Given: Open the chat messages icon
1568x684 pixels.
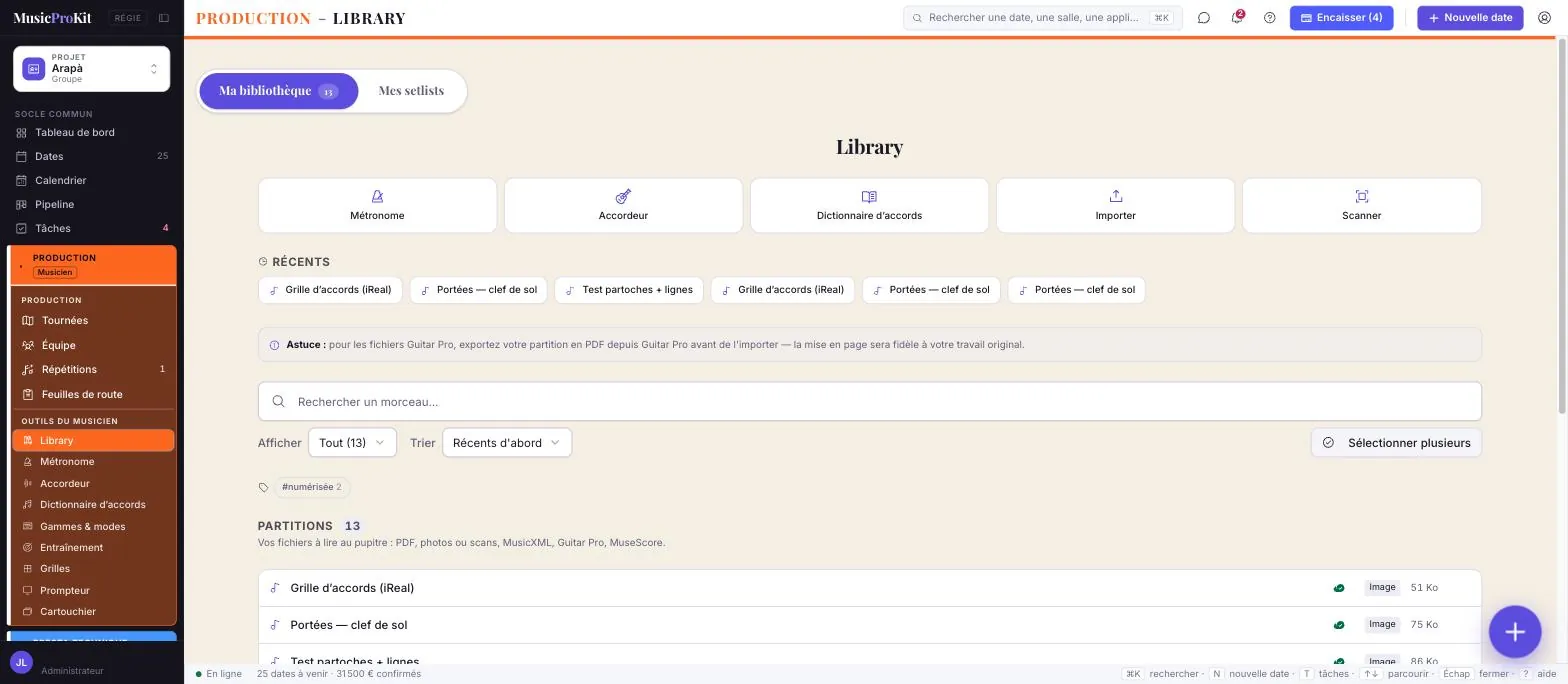Looking at the screenshot, I should (1204, 18).
